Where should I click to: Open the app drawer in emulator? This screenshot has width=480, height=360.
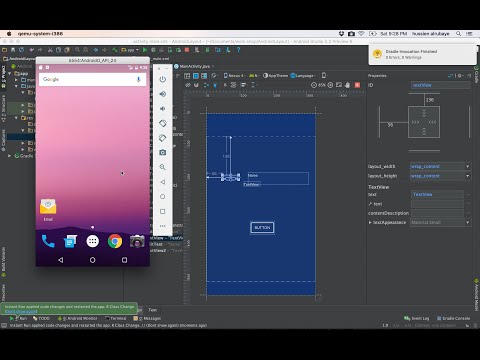tap(93, 241)
